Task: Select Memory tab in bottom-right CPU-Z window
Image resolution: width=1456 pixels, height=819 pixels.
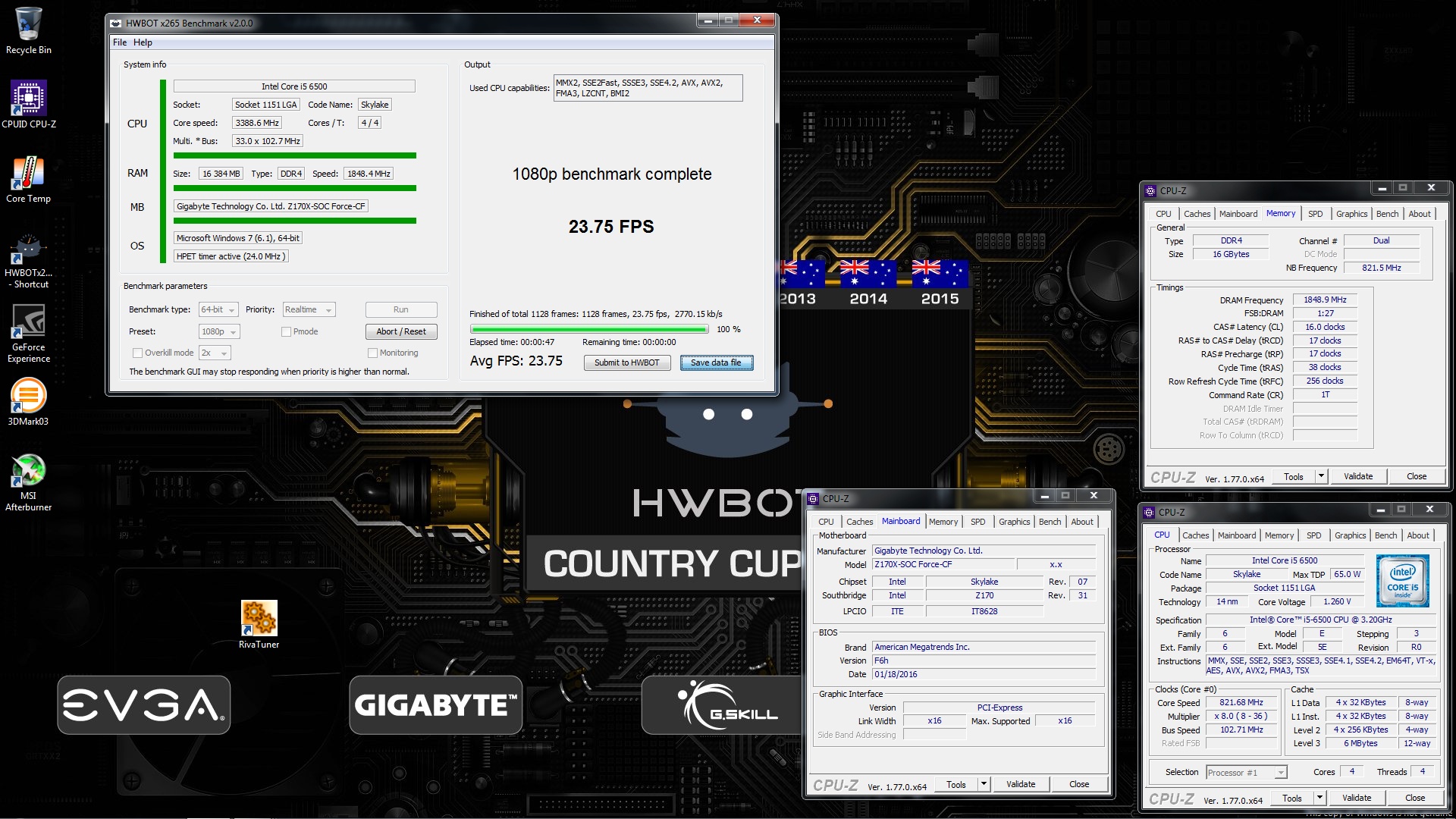Action: point(1279,535)
